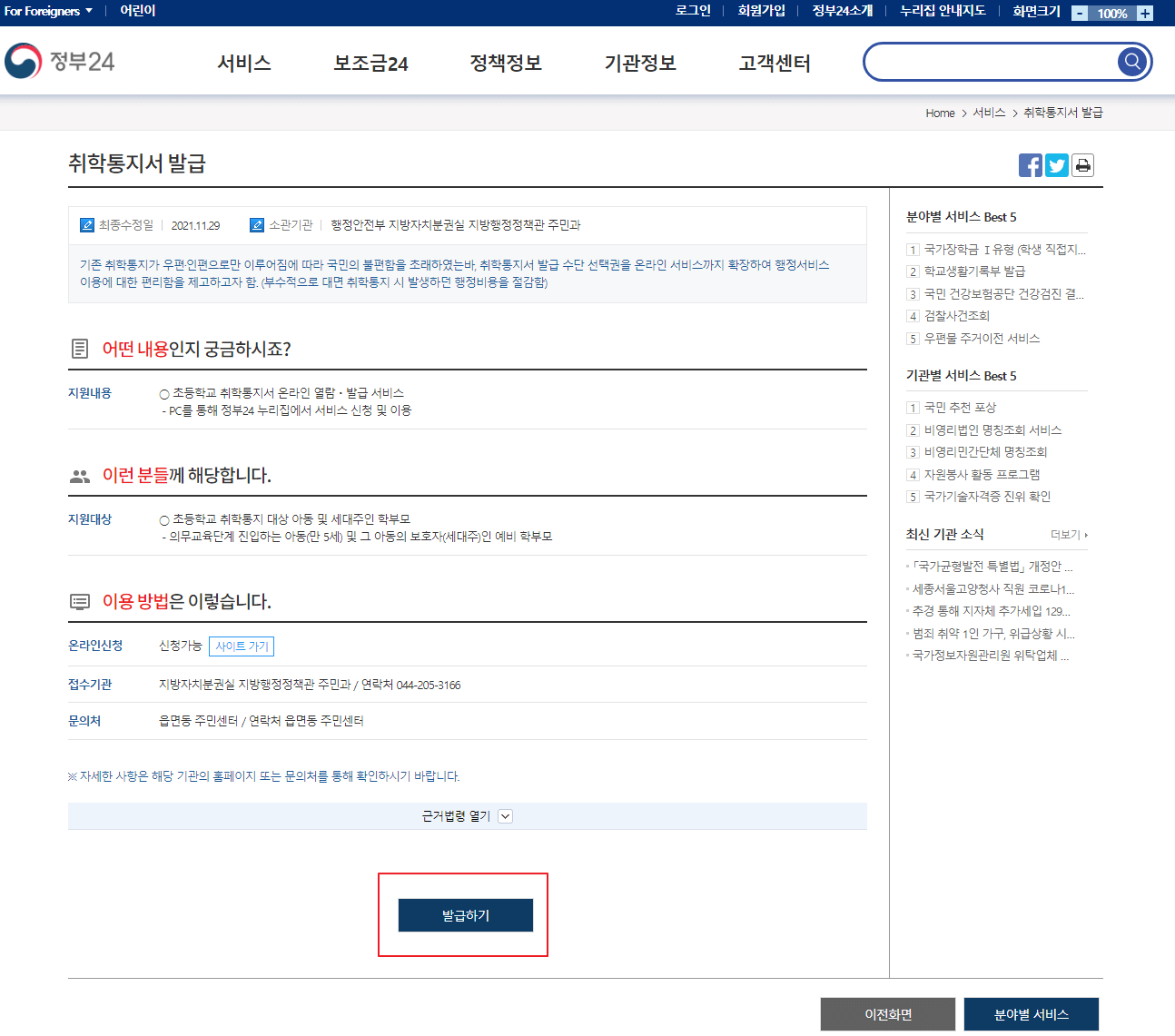Open news 범죄 취약 1인 가구
Viewport: 1175px width, 1036px height.
tap(993, 634)
